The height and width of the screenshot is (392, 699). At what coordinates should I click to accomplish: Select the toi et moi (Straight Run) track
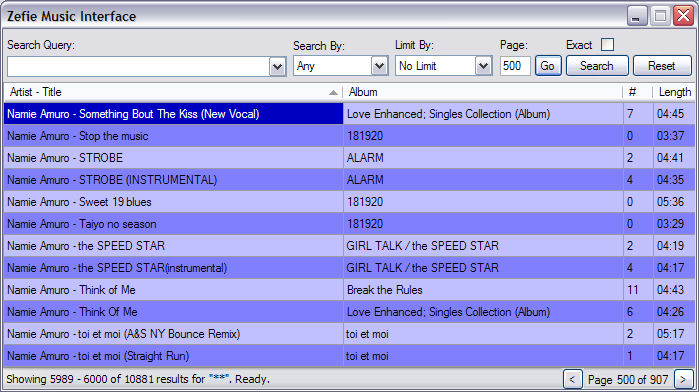click(x=349, y=356)
